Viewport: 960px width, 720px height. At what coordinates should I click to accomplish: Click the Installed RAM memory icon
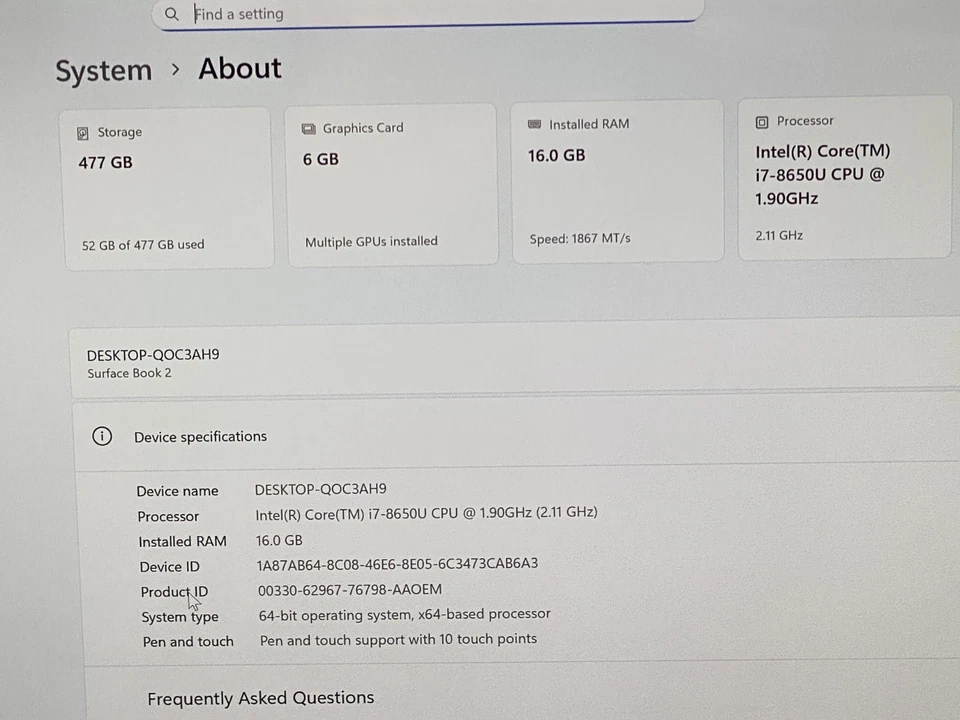point(535,124)
